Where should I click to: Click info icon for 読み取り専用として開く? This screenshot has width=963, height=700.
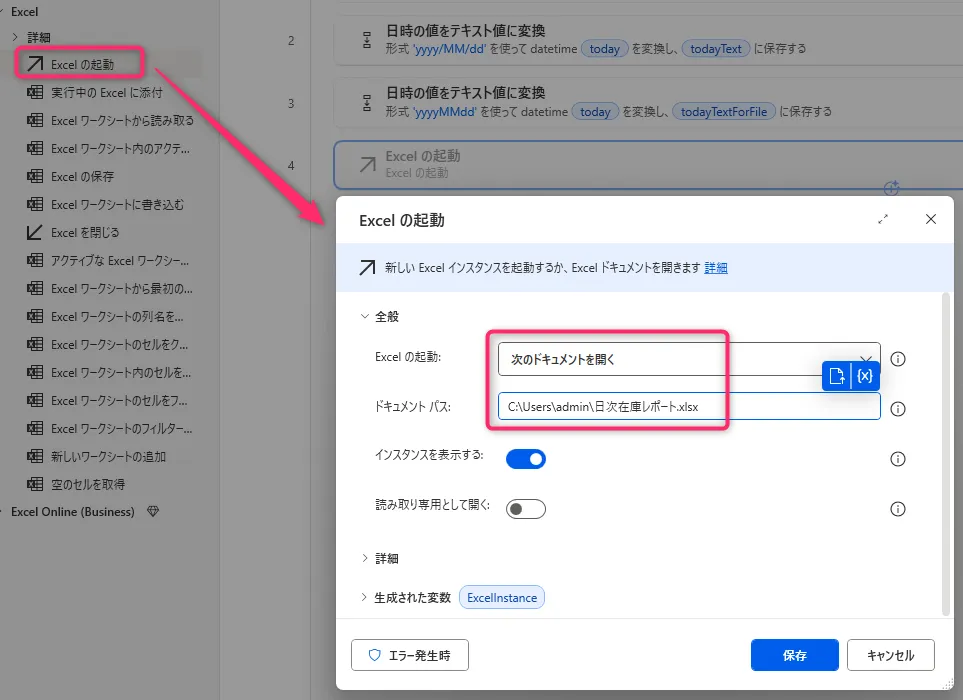point(897,509)
